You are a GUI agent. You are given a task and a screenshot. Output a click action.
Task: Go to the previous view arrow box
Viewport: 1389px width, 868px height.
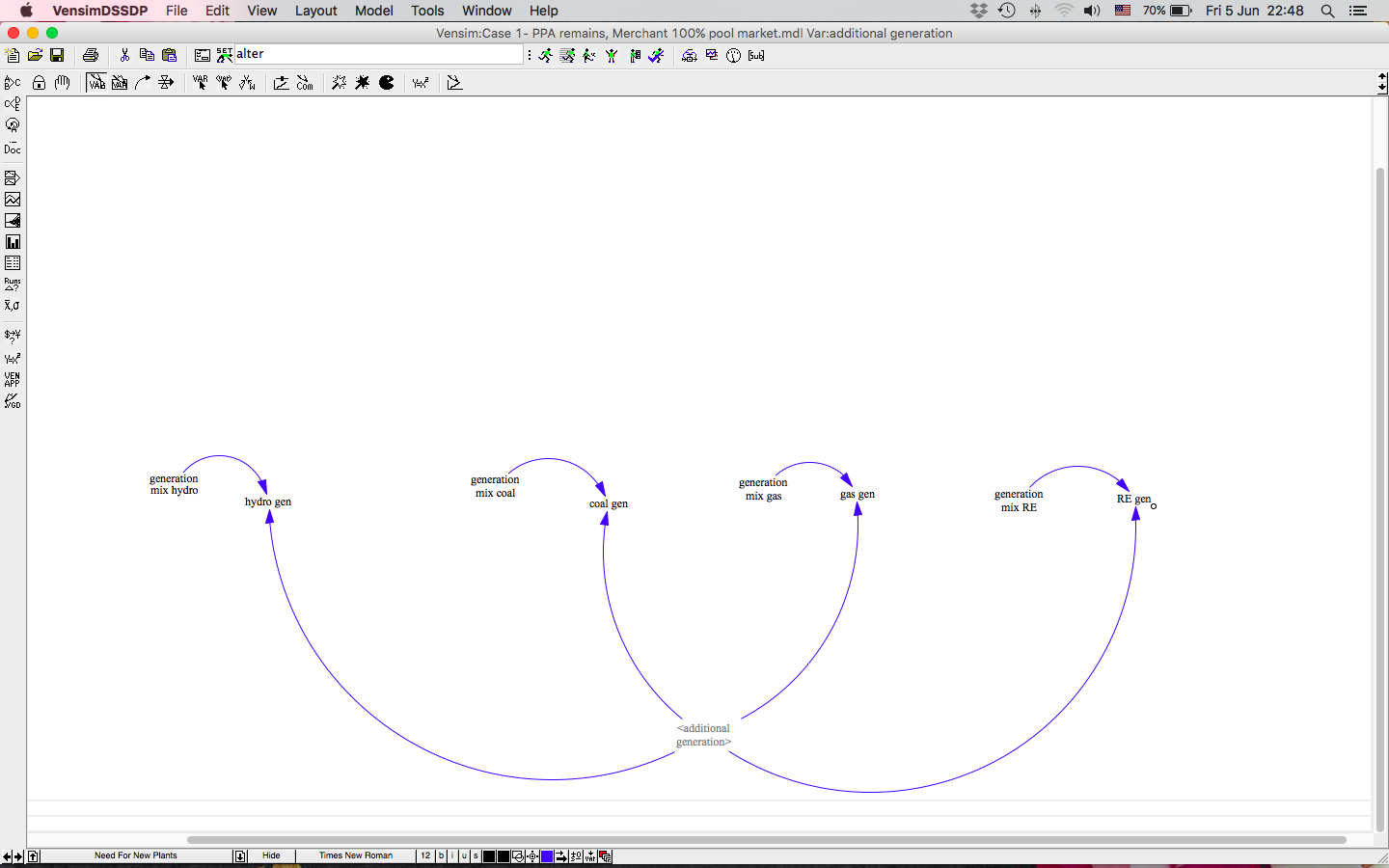pos(33,856)
